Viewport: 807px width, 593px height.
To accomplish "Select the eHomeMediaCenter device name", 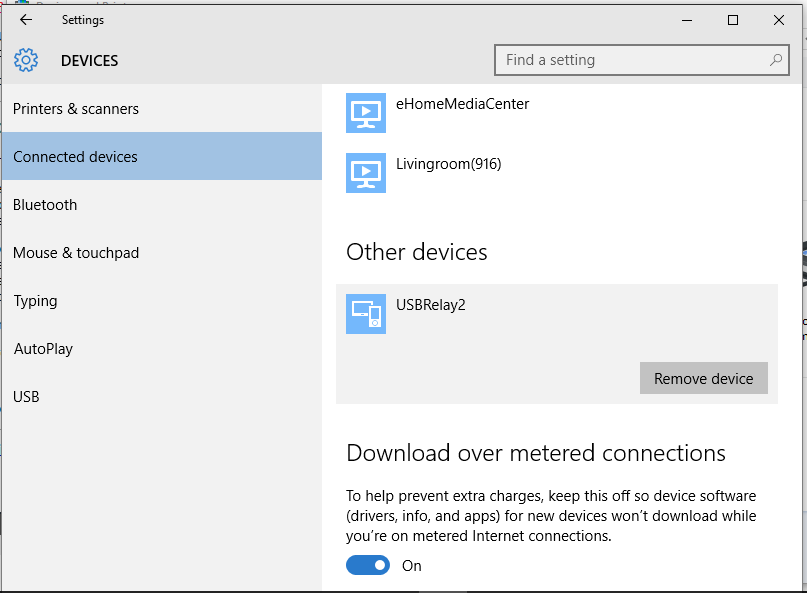I will pos(462,104).
